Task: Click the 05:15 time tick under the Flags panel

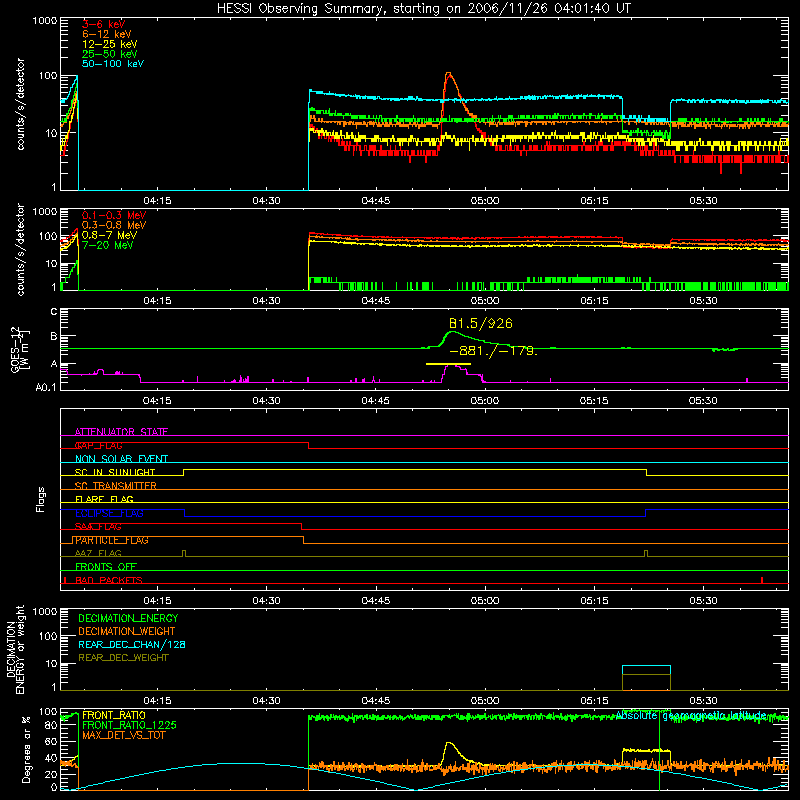Action: click(594, 601)
